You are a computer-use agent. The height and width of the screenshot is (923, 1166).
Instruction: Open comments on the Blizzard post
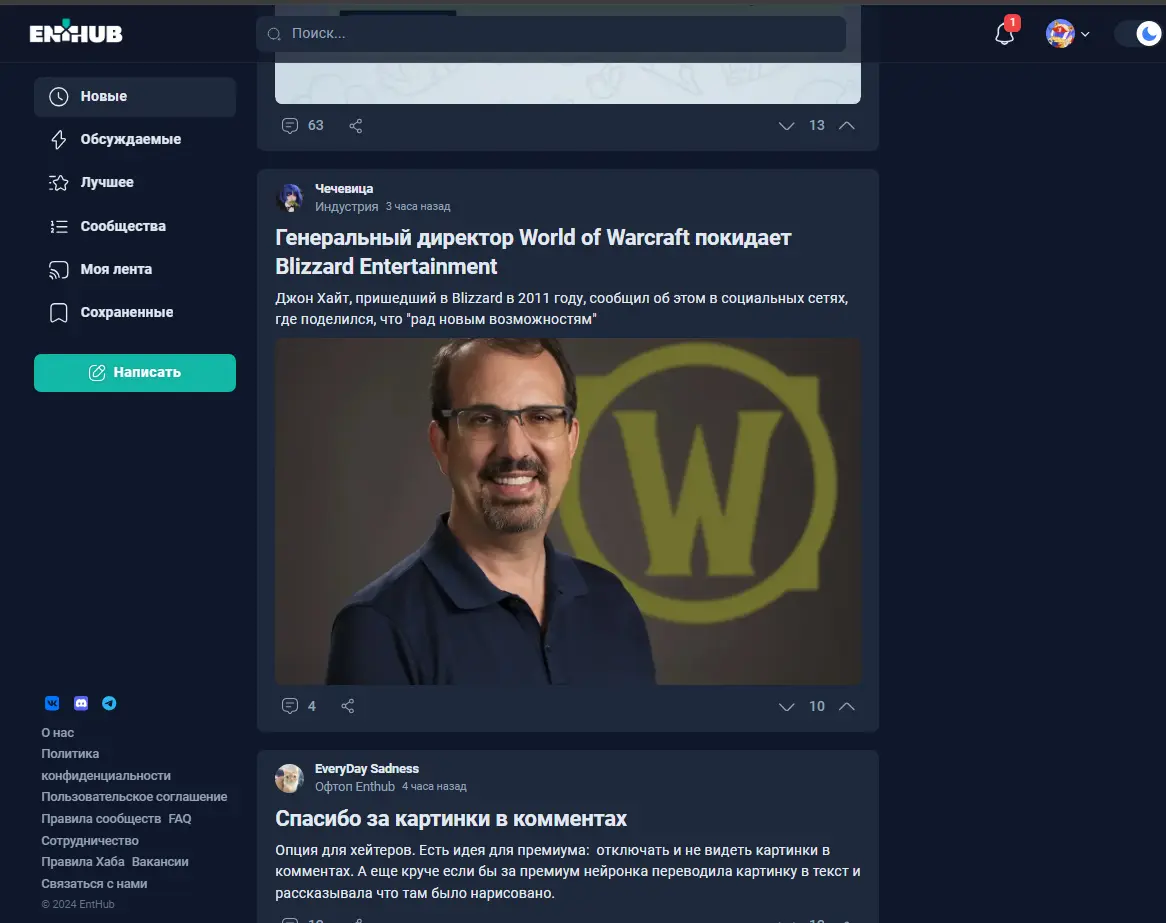pos(299,706)
